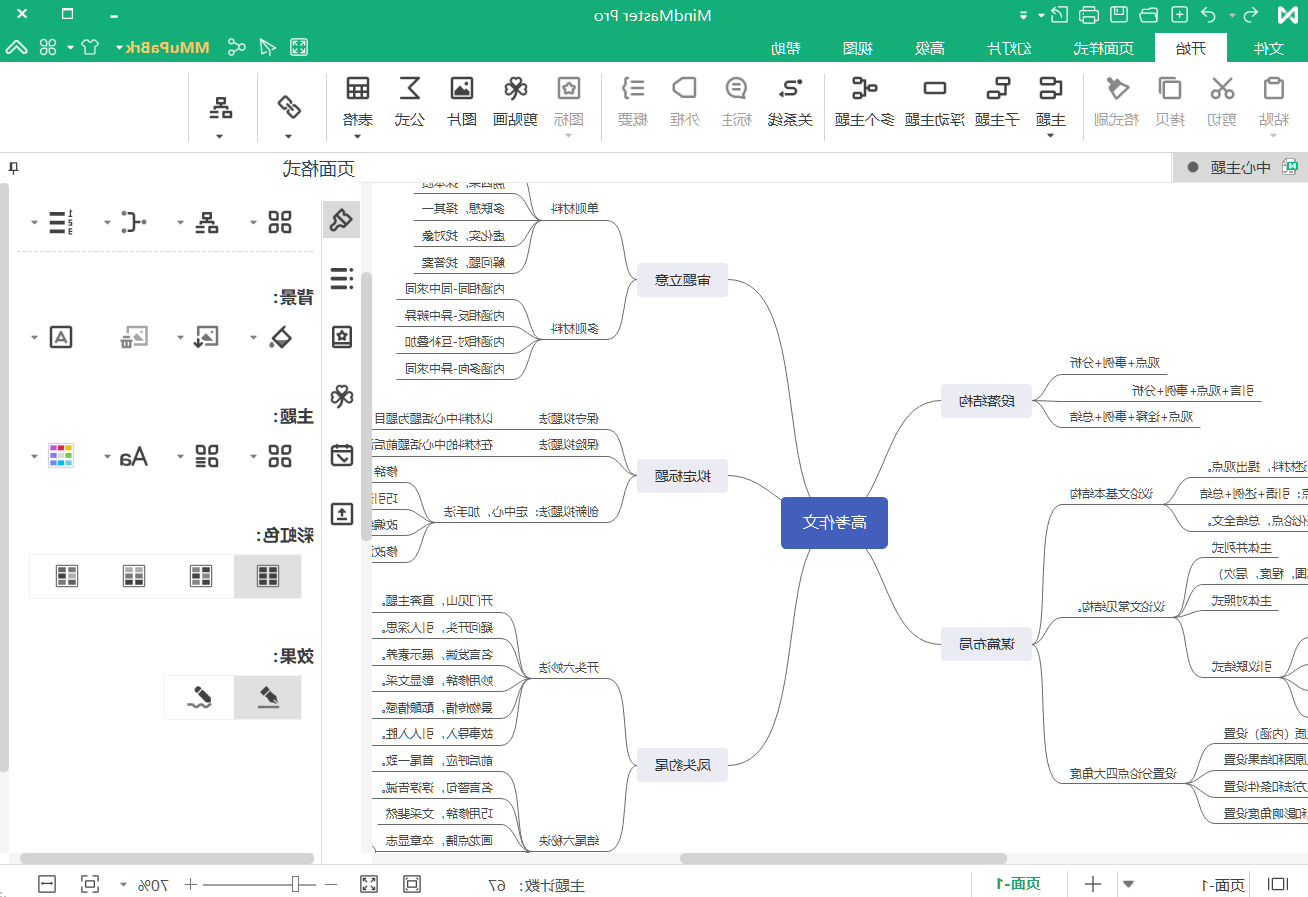Click the 页面-1 sheet tab at bottom
1308x897 pixels.
(x=1017, y=884)
